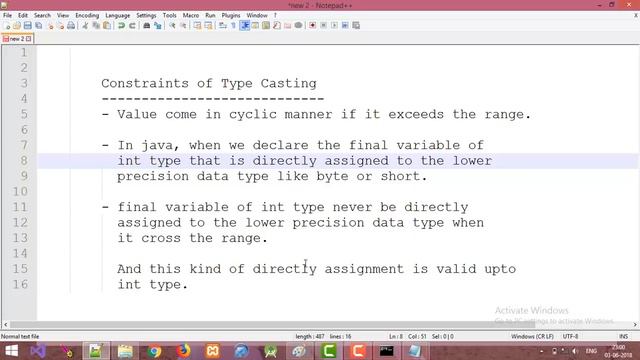Open the Tools menu

coord(169,15)
